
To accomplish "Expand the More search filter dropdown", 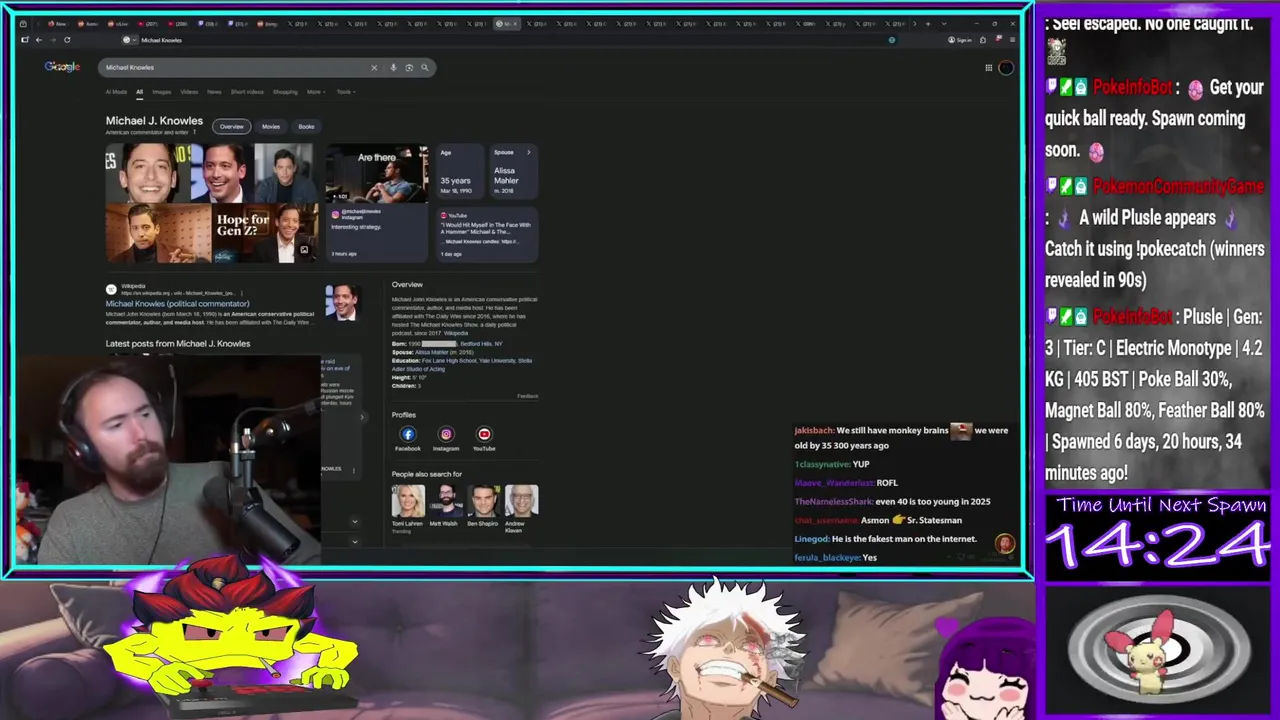I will (x=316, y=92).
